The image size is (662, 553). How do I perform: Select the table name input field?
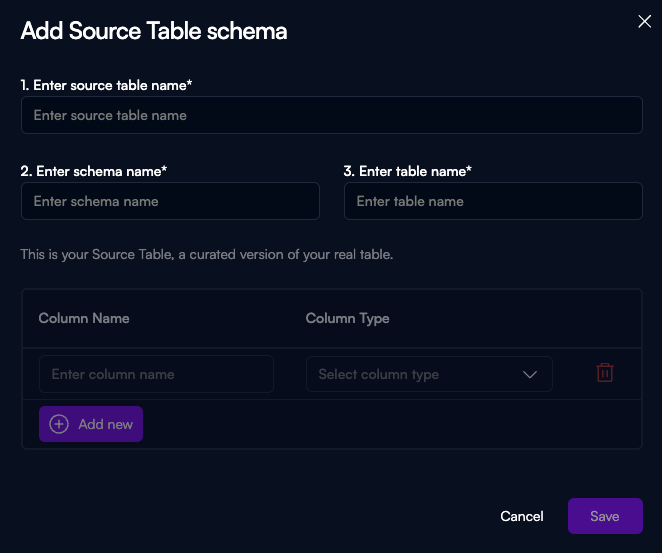pyautogui.click(x=493, y=201)
